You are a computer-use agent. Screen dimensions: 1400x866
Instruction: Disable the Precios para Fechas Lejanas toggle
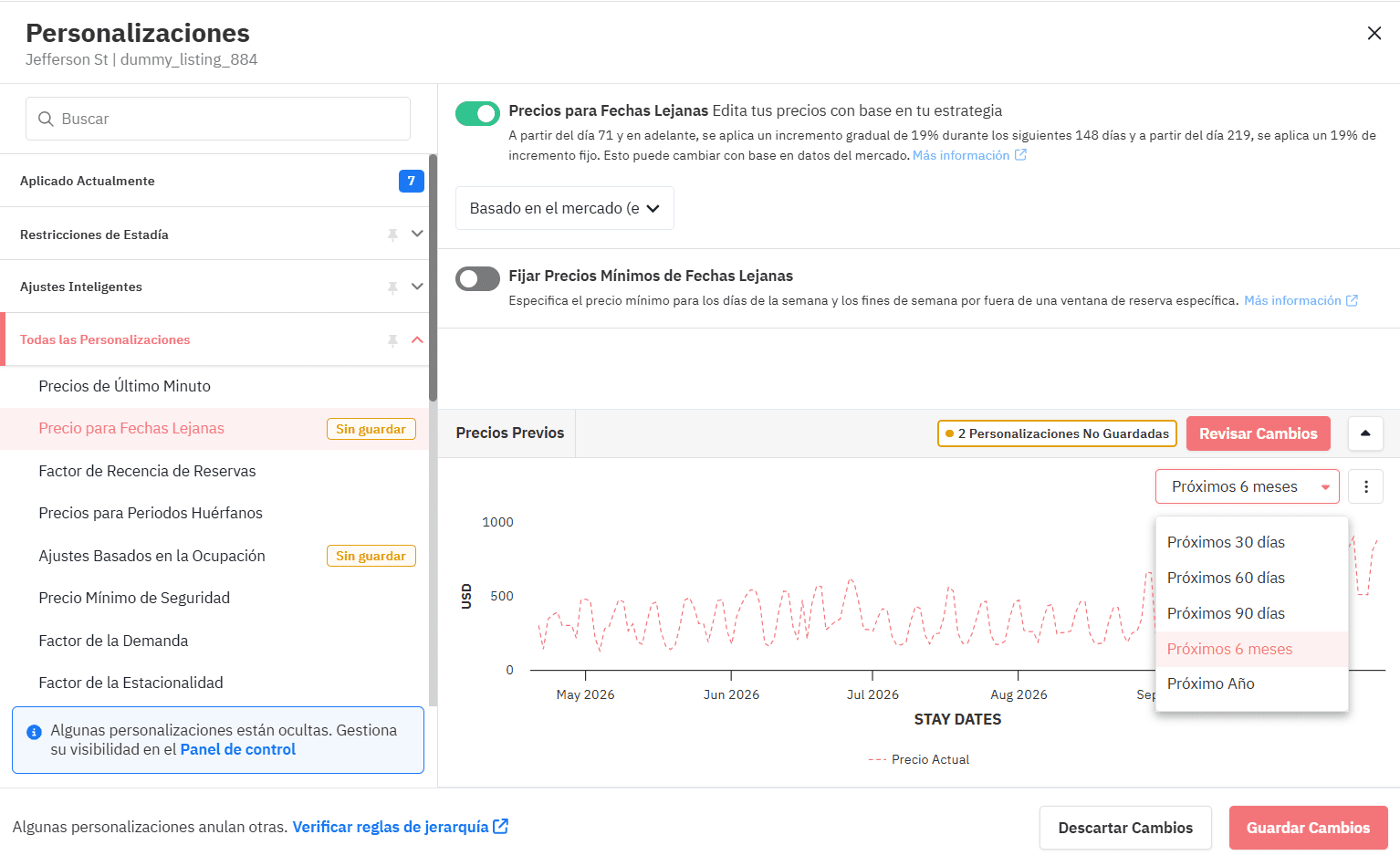click(x=477, y=113)
